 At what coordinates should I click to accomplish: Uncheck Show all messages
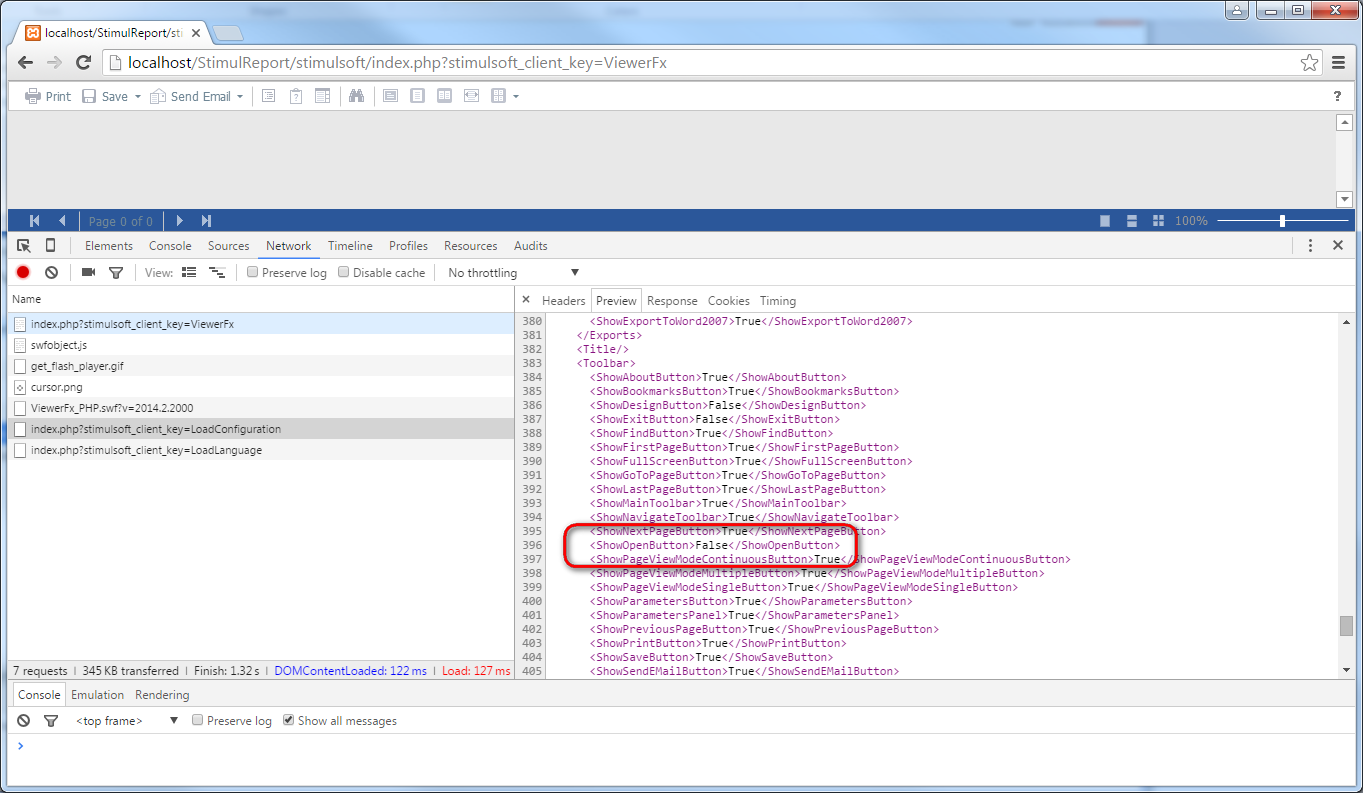289,720
